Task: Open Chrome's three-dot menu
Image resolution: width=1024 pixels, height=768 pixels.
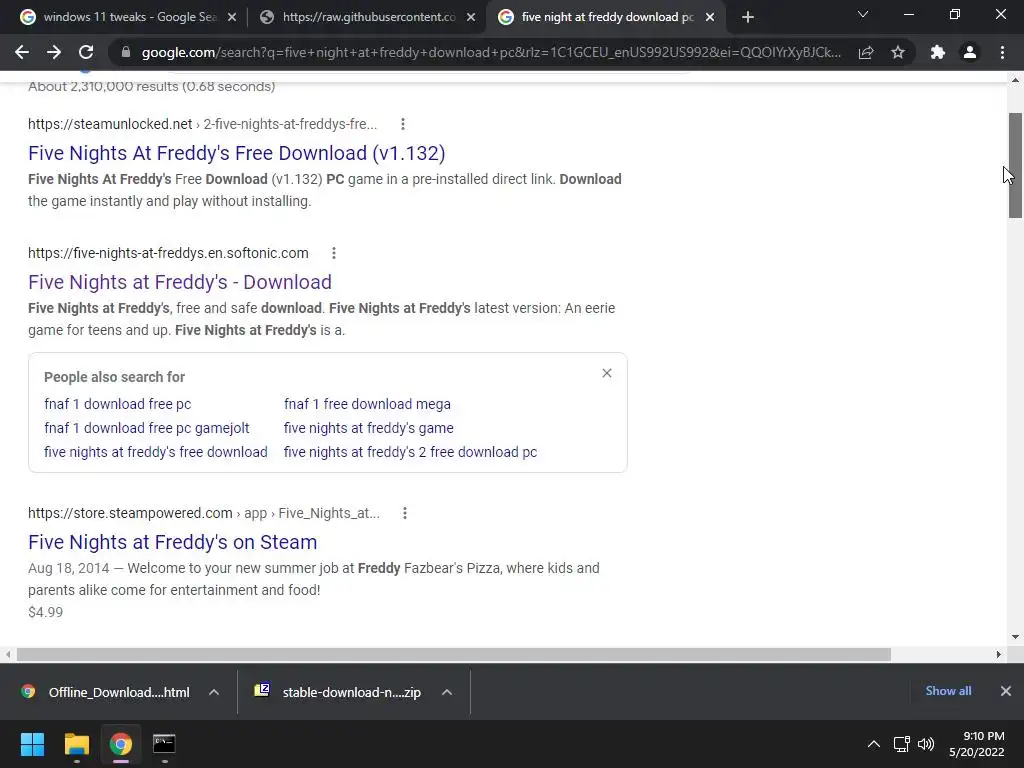Action: [1002, 52]
